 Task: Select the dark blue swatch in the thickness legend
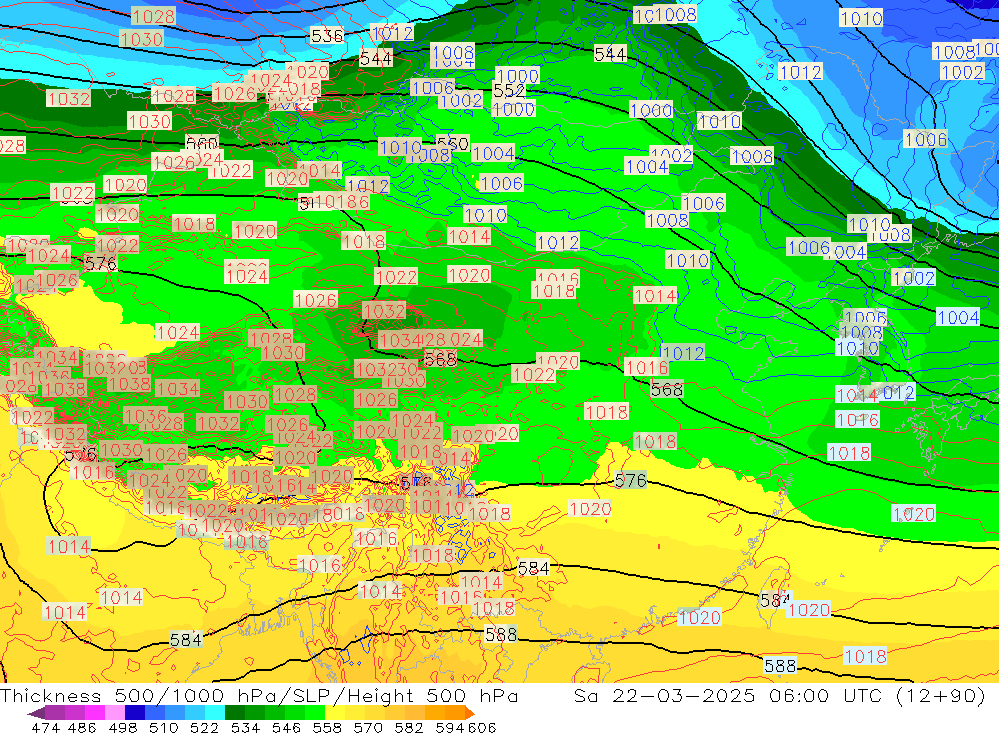click(x=135, y=713)
